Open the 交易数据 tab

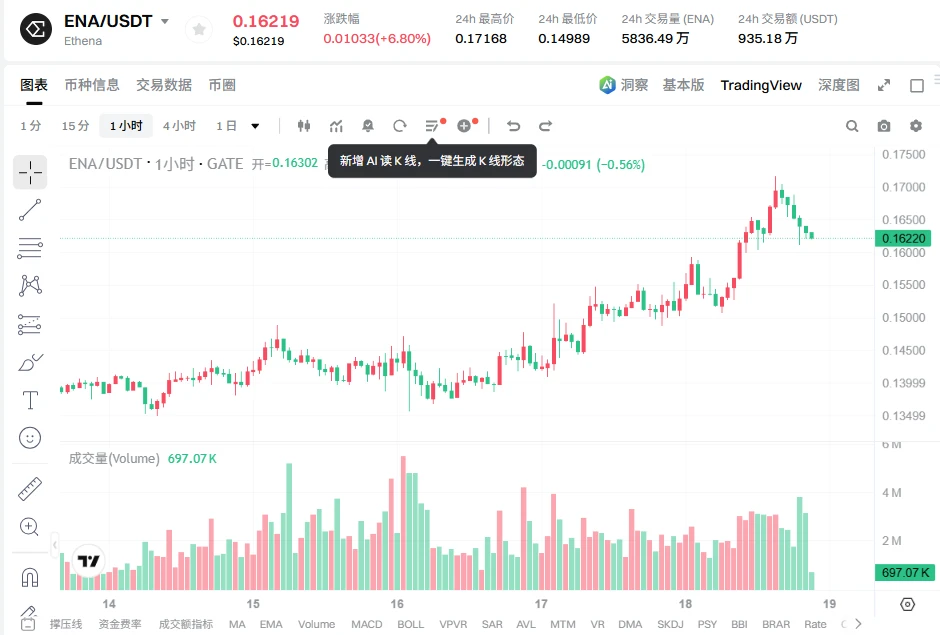[164, 85]
